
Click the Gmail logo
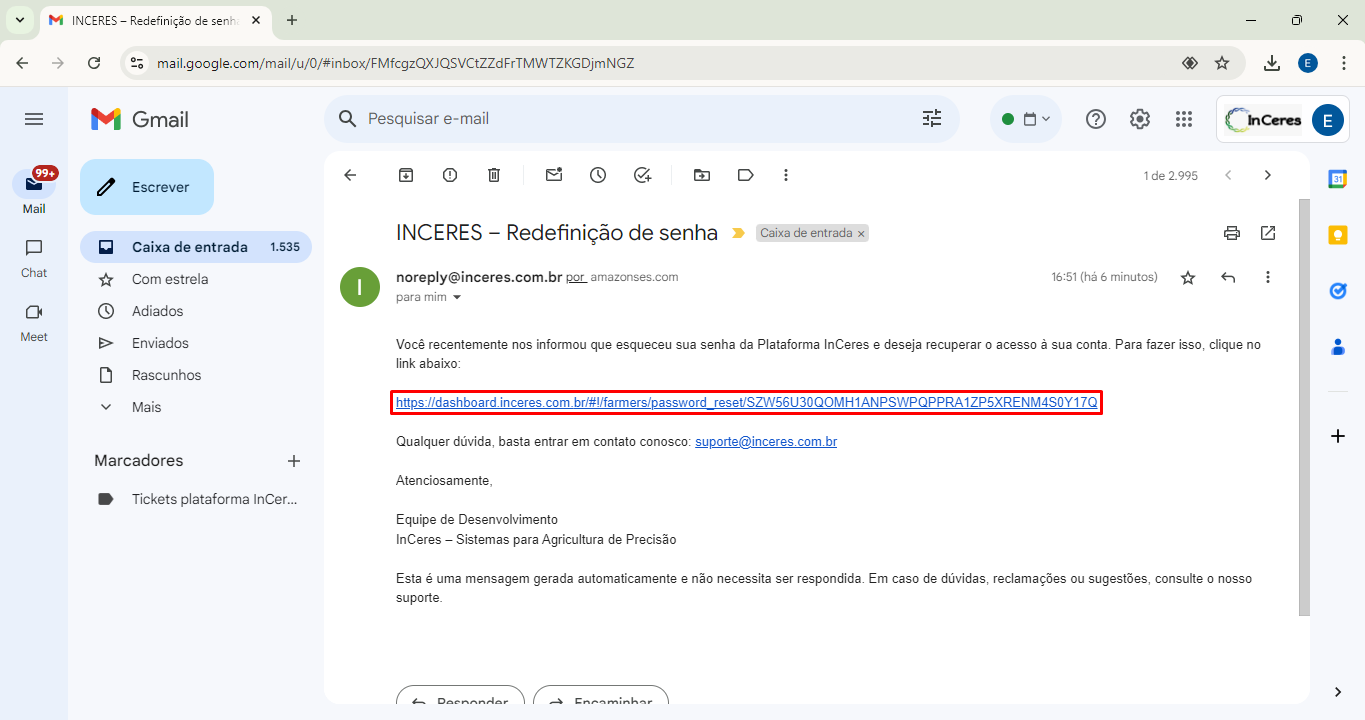pos(140,119)
